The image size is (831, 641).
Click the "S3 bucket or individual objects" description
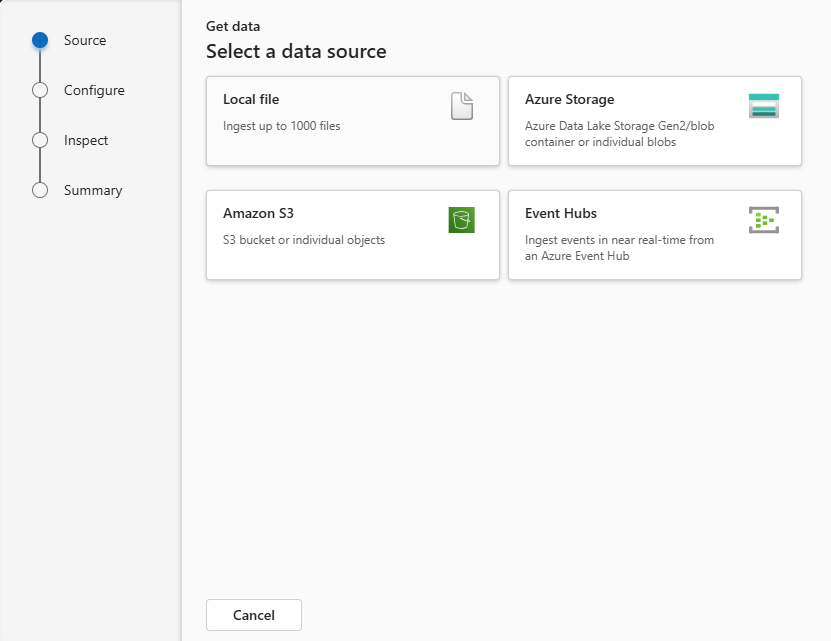303,240
